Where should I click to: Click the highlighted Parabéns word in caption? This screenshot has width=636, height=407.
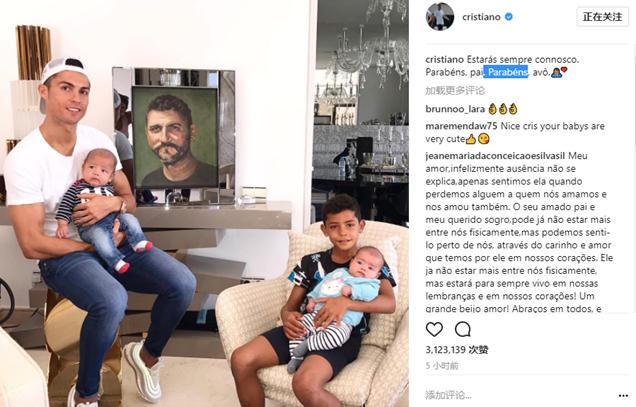coord(507,72)
